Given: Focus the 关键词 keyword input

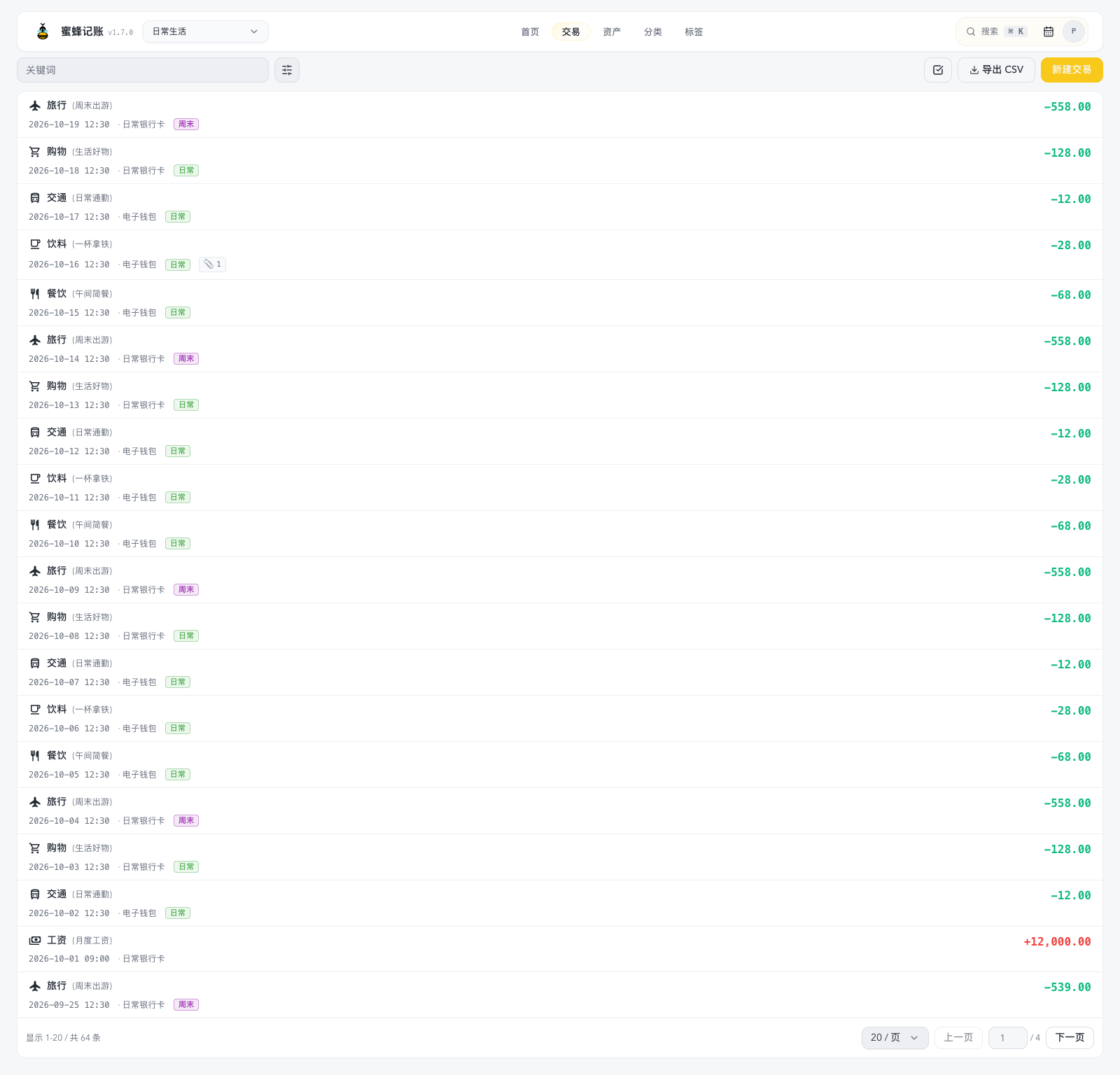Looking at the screenshot, I should [143, 70].
